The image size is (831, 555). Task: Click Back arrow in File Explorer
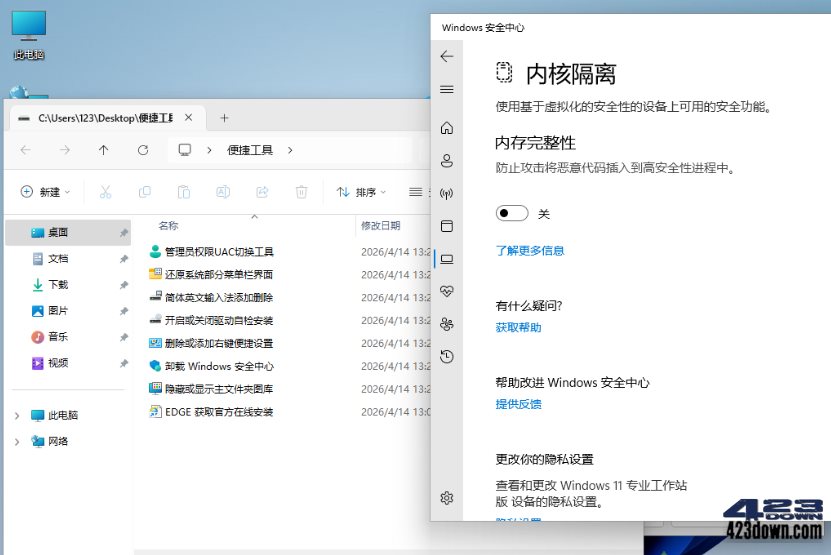click(25, 150)
